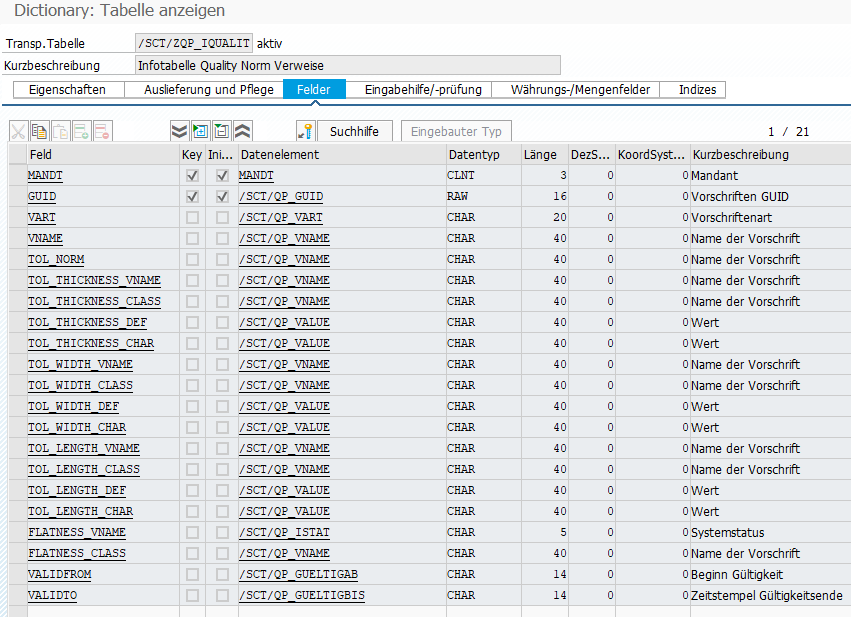Viewport: 851px width, 617px height.
Task: Click the expand all icon in toolbar
Action: pos(179,131)
